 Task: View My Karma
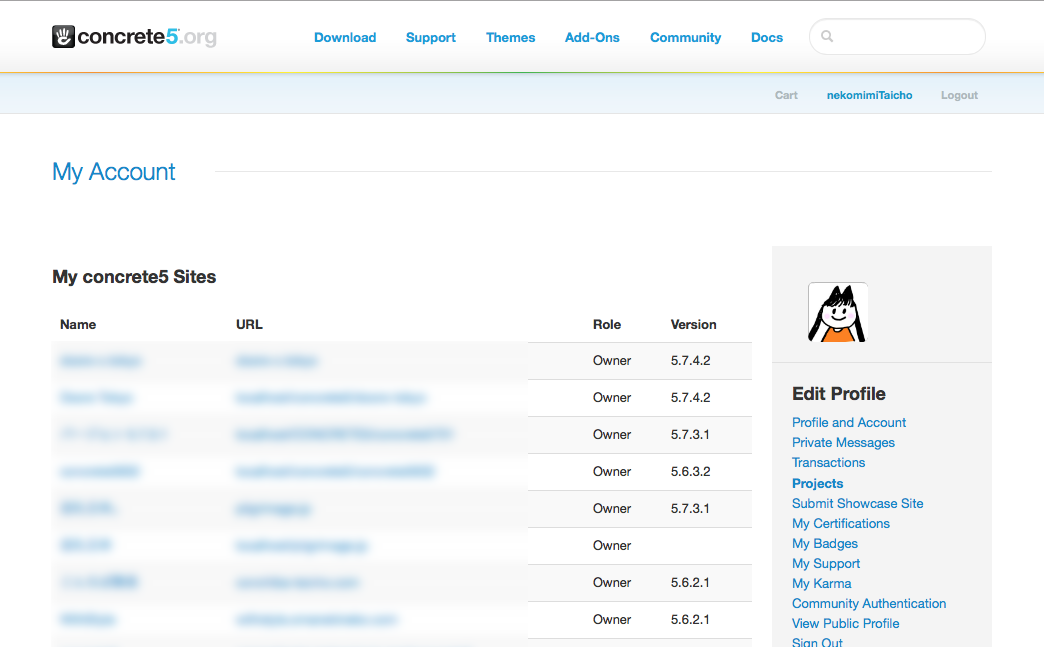click(822, 583)
